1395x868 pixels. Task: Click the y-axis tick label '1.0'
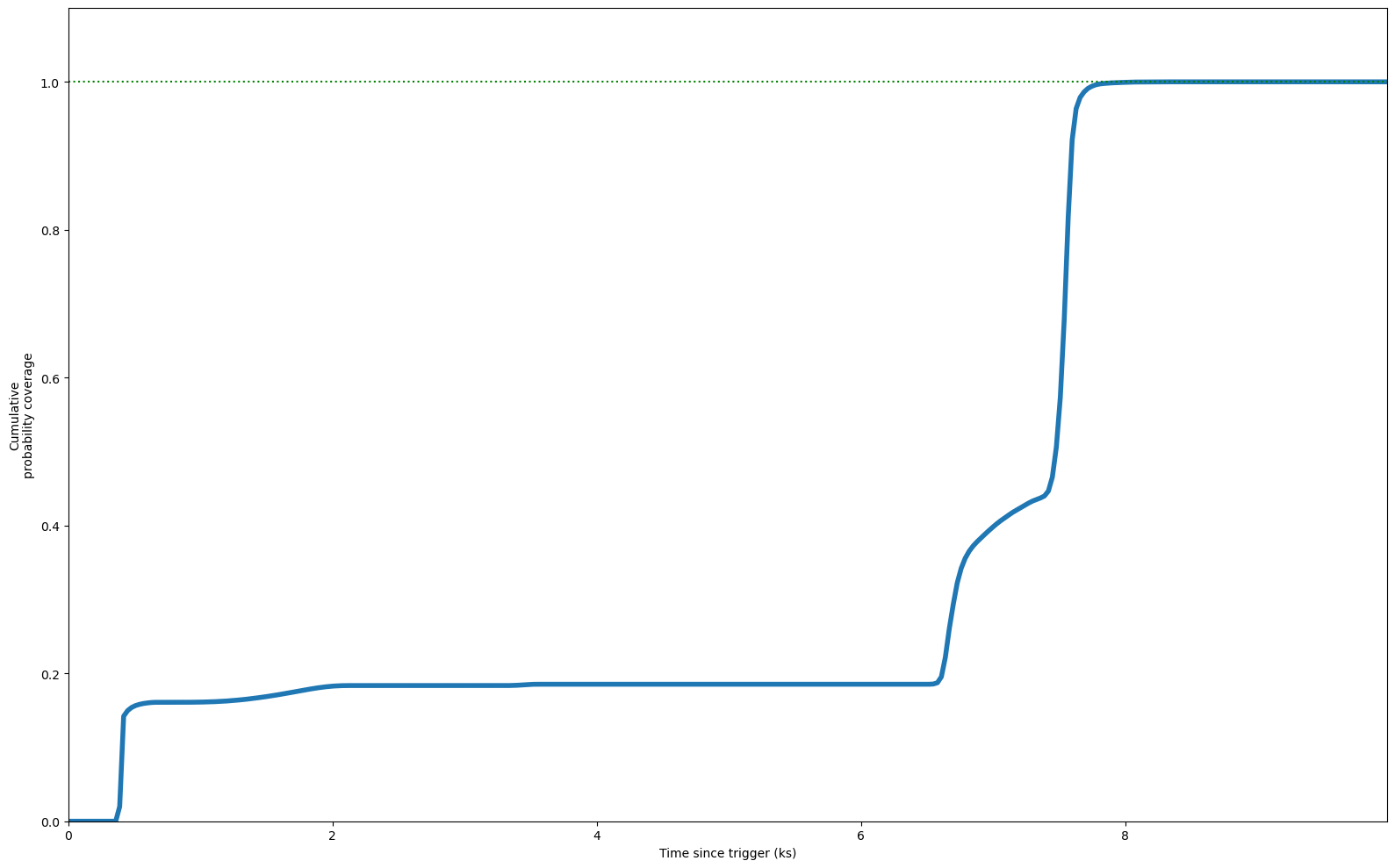[49, 82]
